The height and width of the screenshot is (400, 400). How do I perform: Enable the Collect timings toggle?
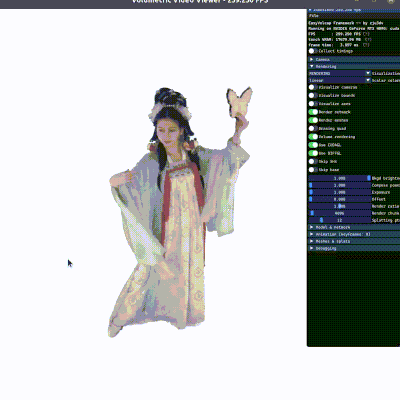click(x=313, y=51)
